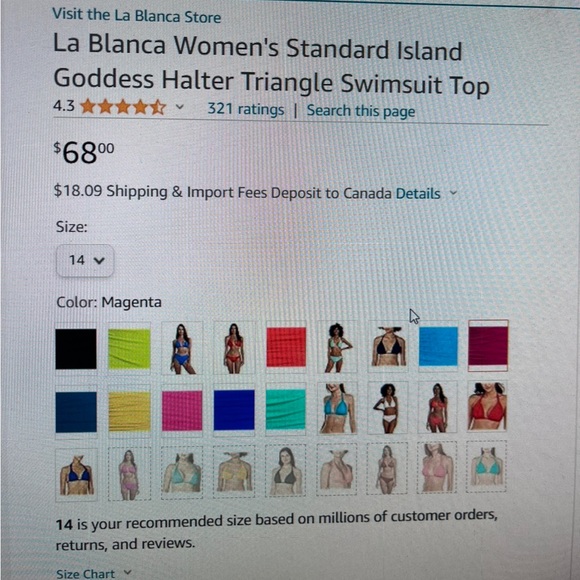Select the magenta burgundy selected swatch
The height and width of the screenshot is (580, 580).
coord(488,346)
